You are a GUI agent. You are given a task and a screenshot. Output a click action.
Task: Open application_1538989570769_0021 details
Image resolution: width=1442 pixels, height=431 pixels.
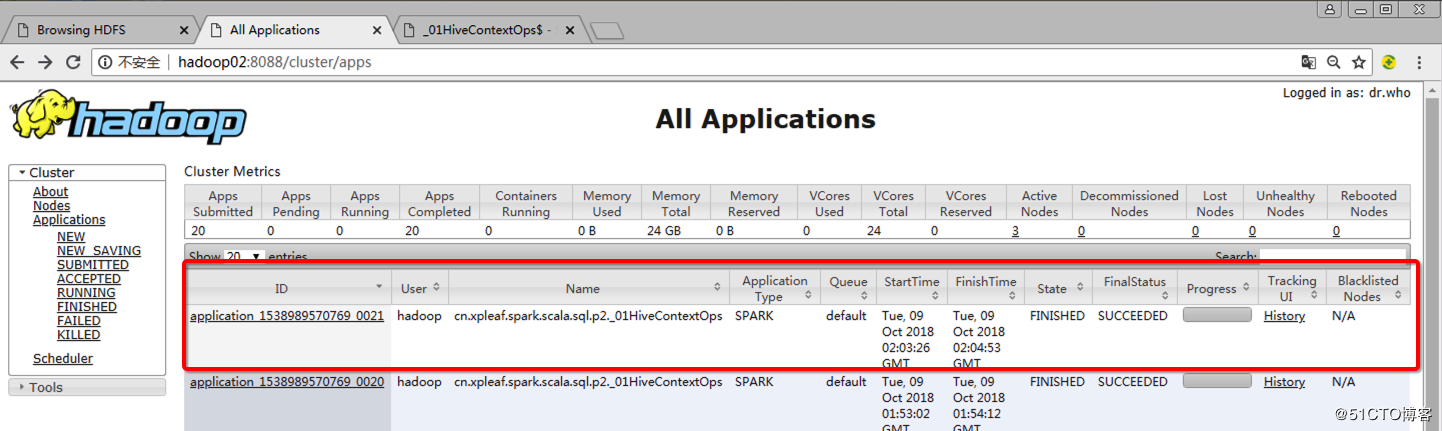287,316
